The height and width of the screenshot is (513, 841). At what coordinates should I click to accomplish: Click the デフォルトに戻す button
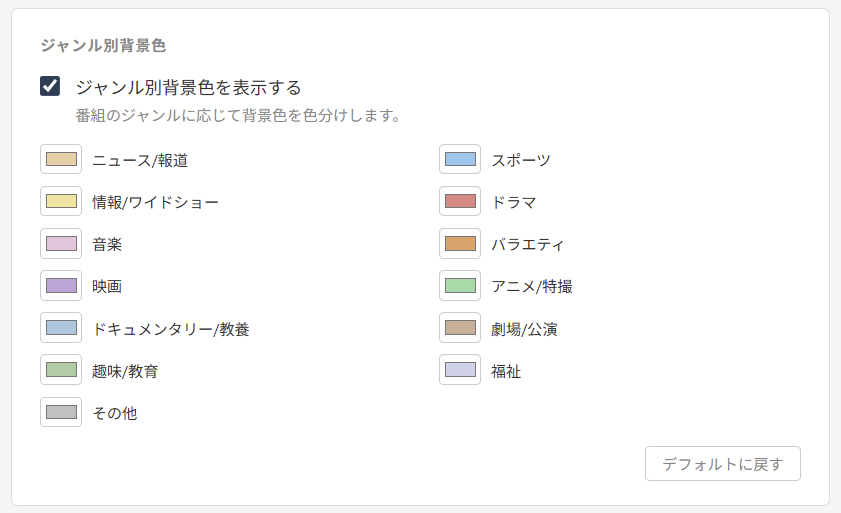[x=723, y=464]
